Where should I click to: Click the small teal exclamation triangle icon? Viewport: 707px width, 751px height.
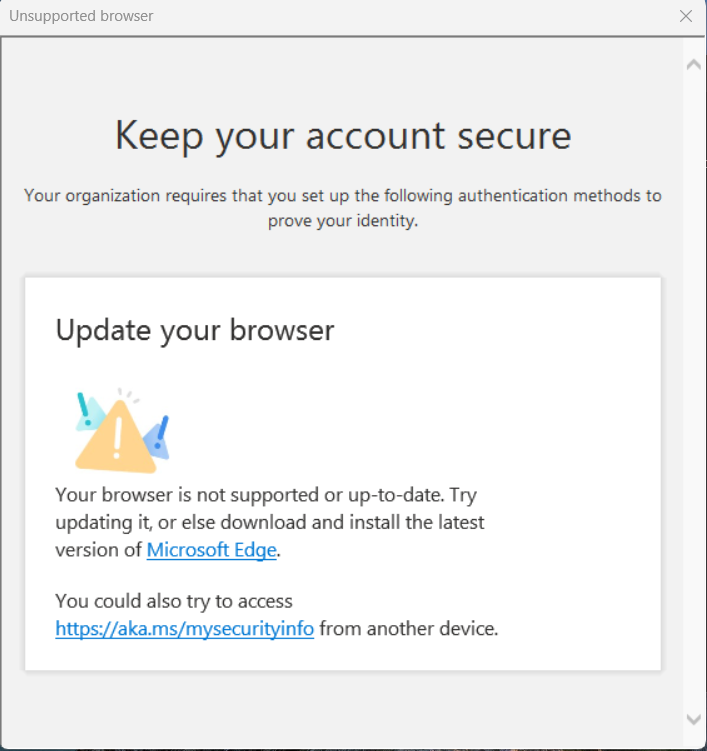point(89,411)
